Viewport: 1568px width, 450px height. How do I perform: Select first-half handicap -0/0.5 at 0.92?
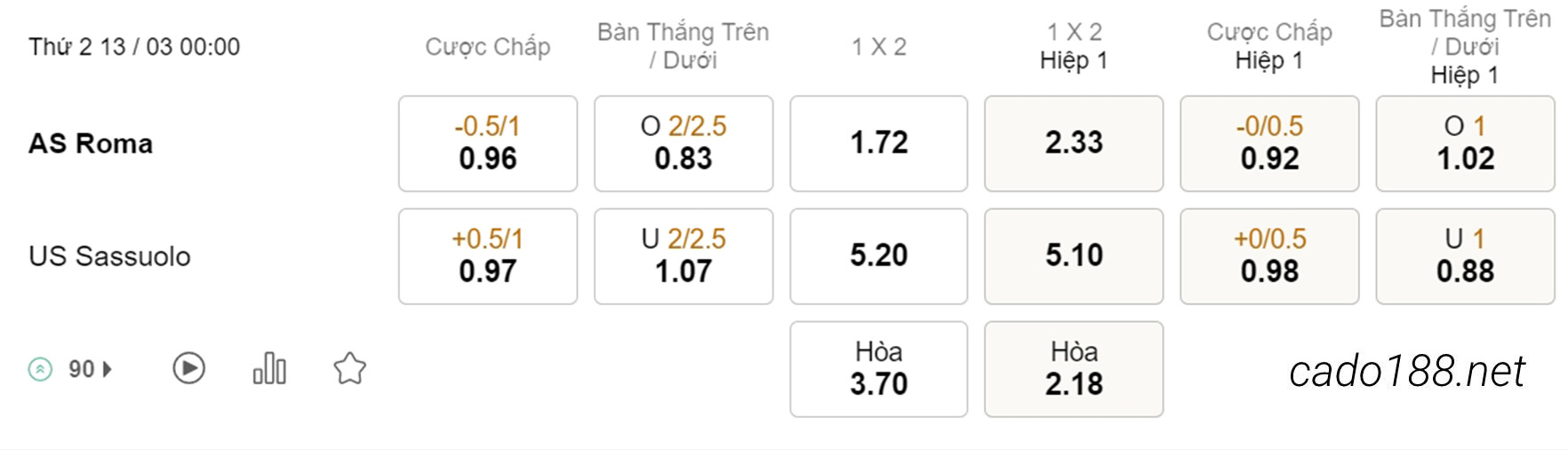coord(1269,143)
